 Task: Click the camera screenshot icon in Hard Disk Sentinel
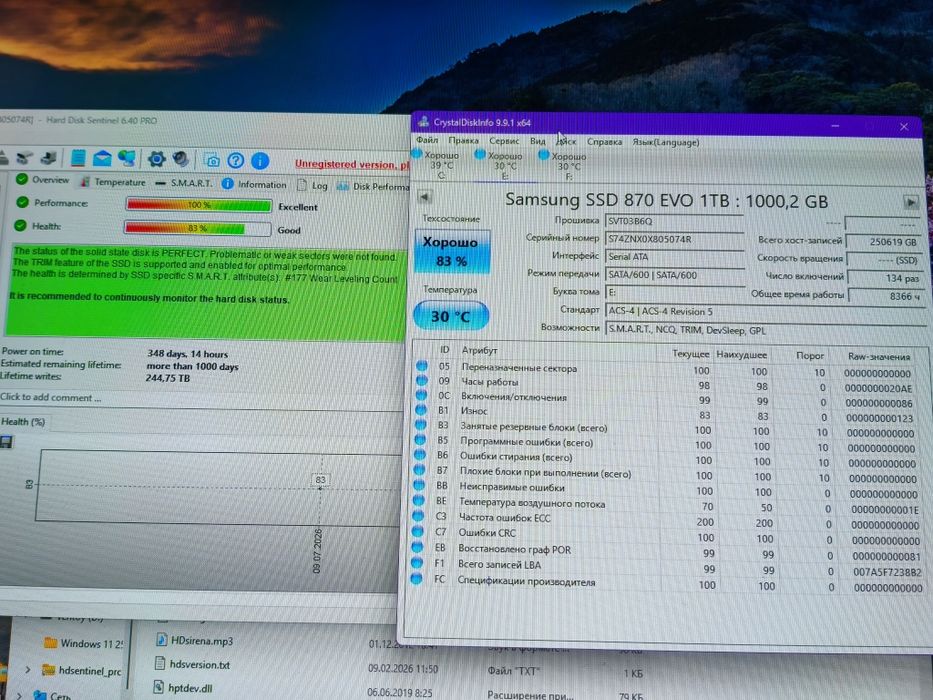pos(212,160)
